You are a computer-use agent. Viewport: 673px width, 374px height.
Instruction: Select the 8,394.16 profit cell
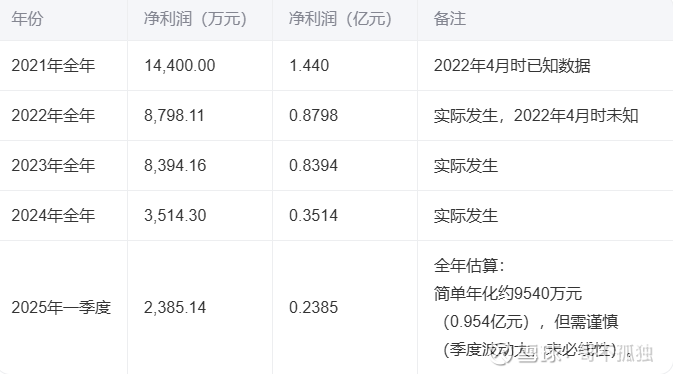point(175,166)
